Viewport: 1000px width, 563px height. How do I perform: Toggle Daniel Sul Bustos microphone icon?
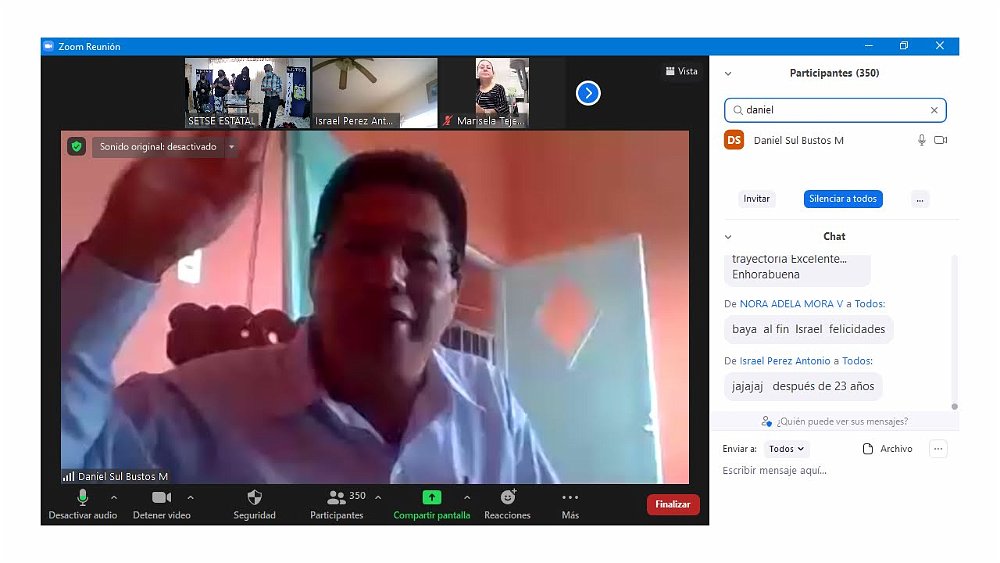pos(921,141)
